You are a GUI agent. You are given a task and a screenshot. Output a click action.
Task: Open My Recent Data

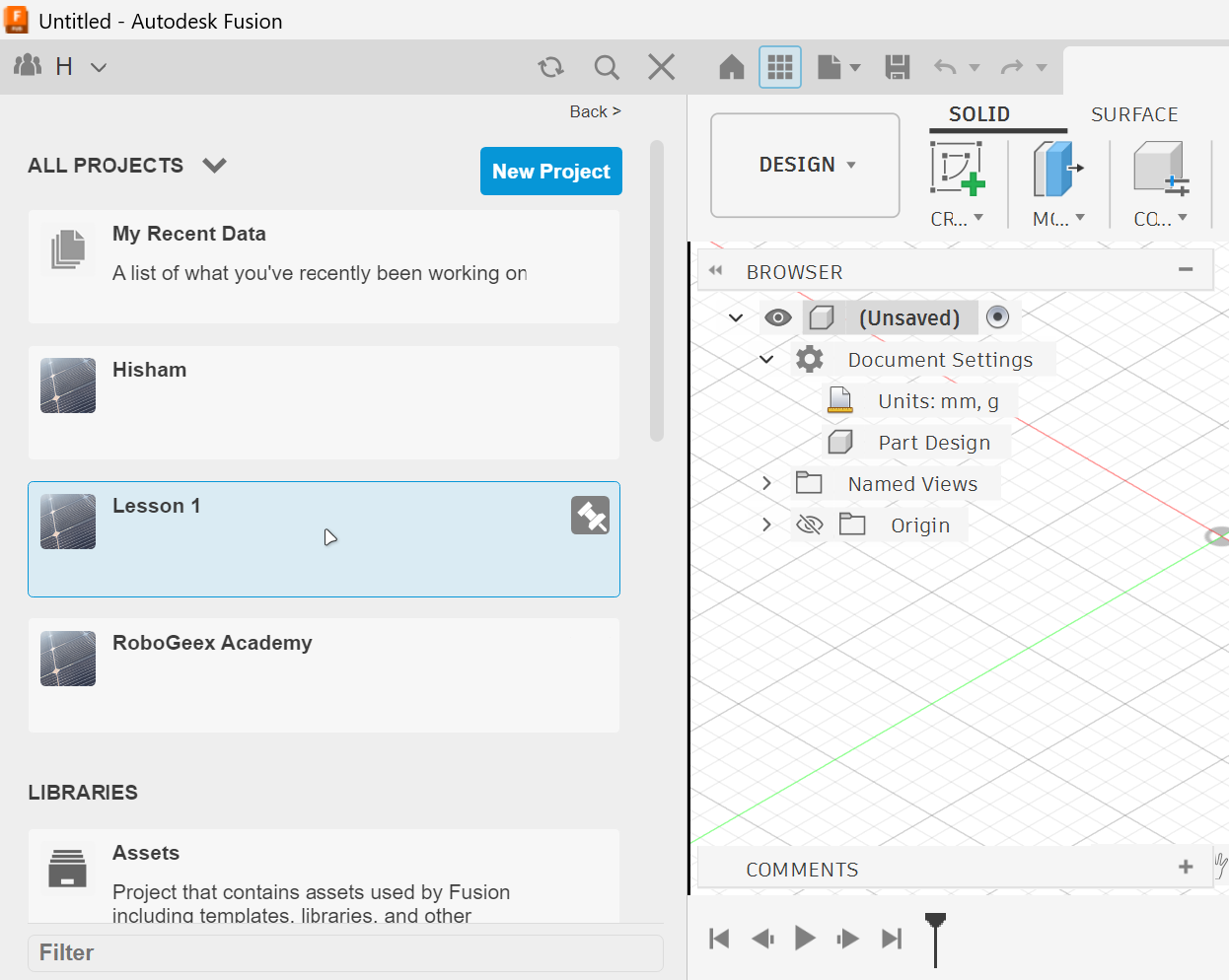click(x=324, y=266)
